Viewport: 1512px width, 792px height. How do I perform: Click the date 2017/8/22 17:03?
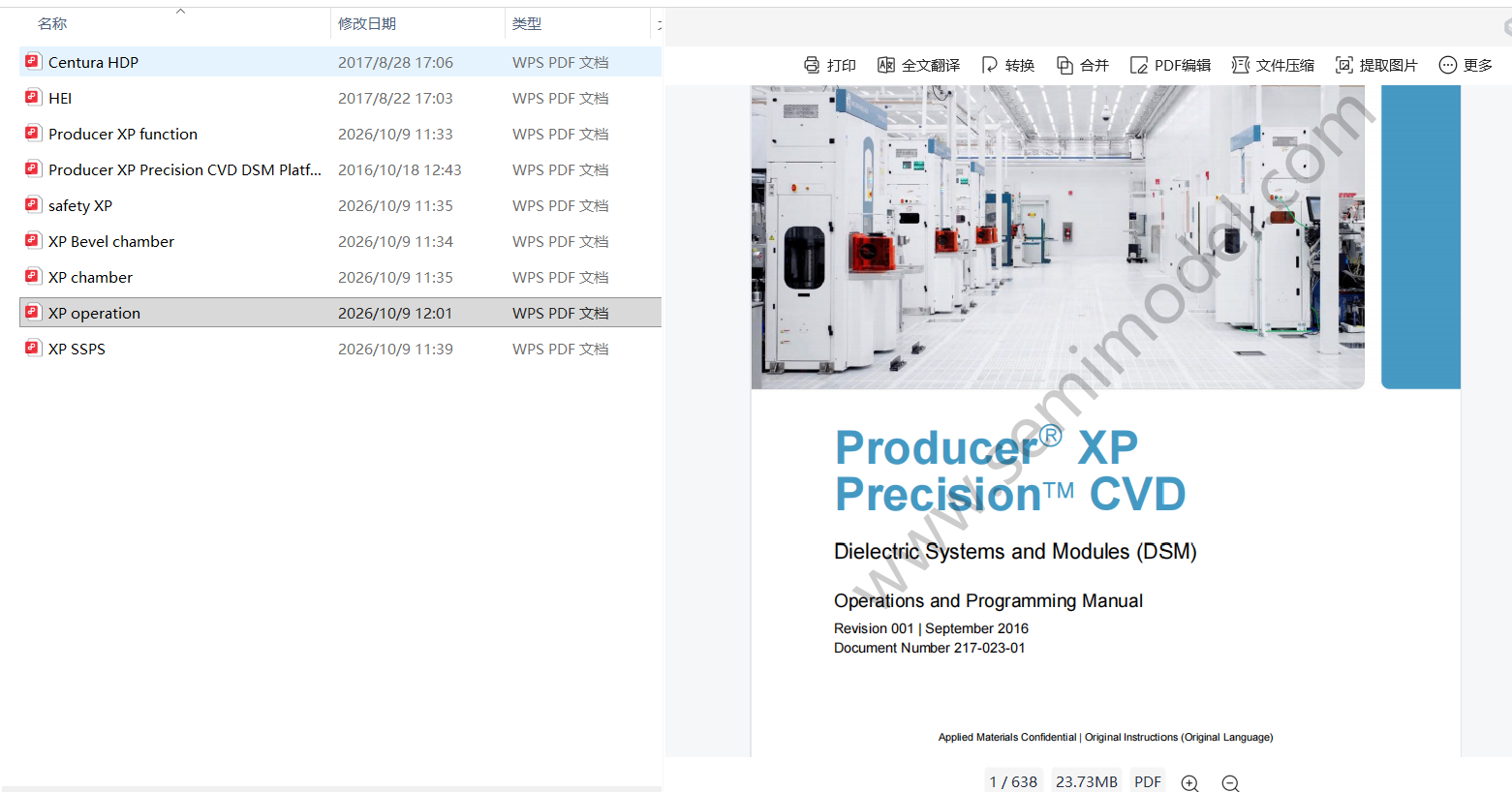pos(395,98)
